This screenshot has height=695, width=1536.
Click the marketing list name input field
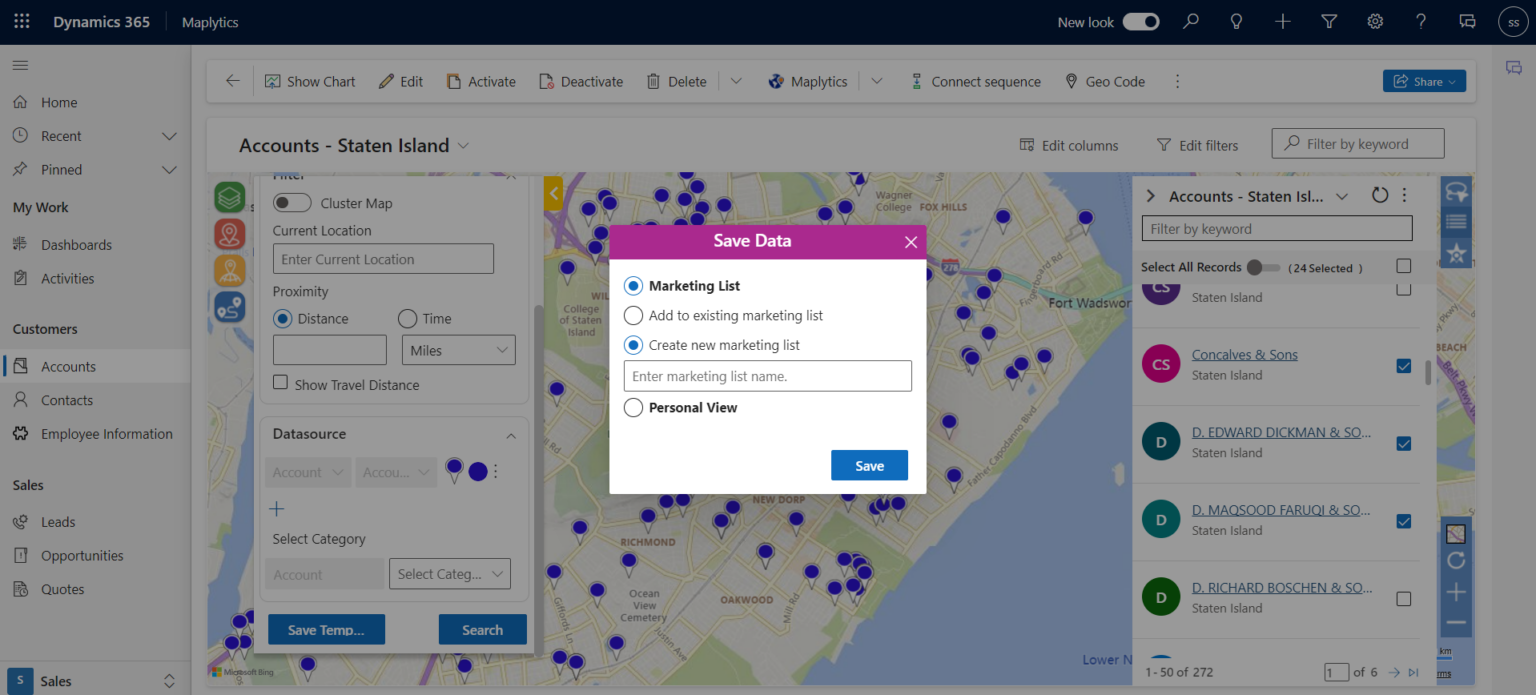[x=767, y=376]
